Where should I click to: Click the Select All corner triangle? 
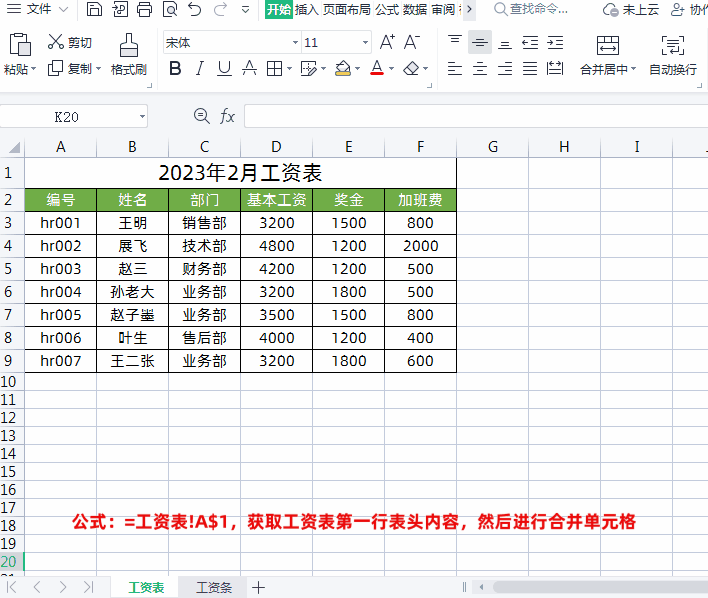(14, 147)
